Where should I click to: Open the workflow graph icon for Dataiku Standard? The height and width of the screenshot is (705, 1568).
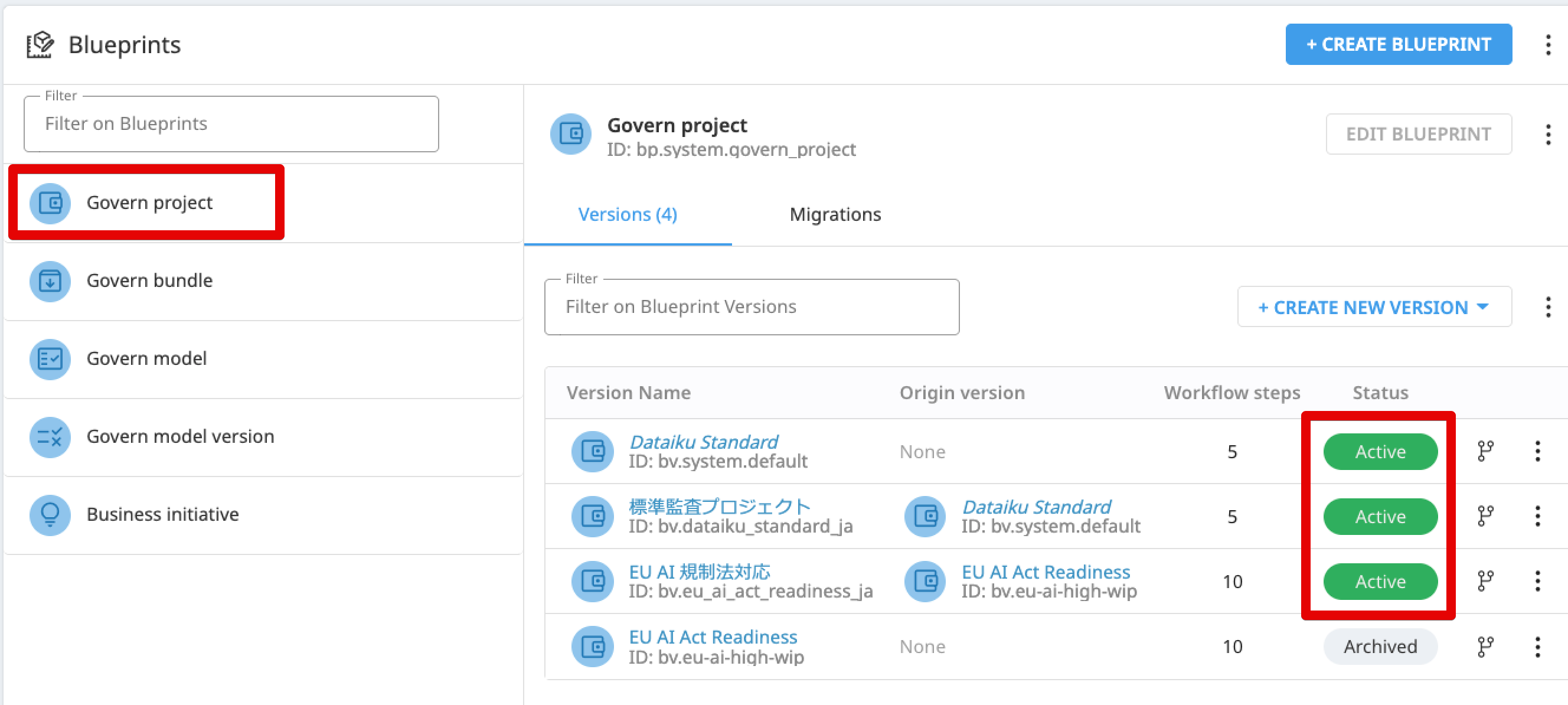click(1485, 451)
